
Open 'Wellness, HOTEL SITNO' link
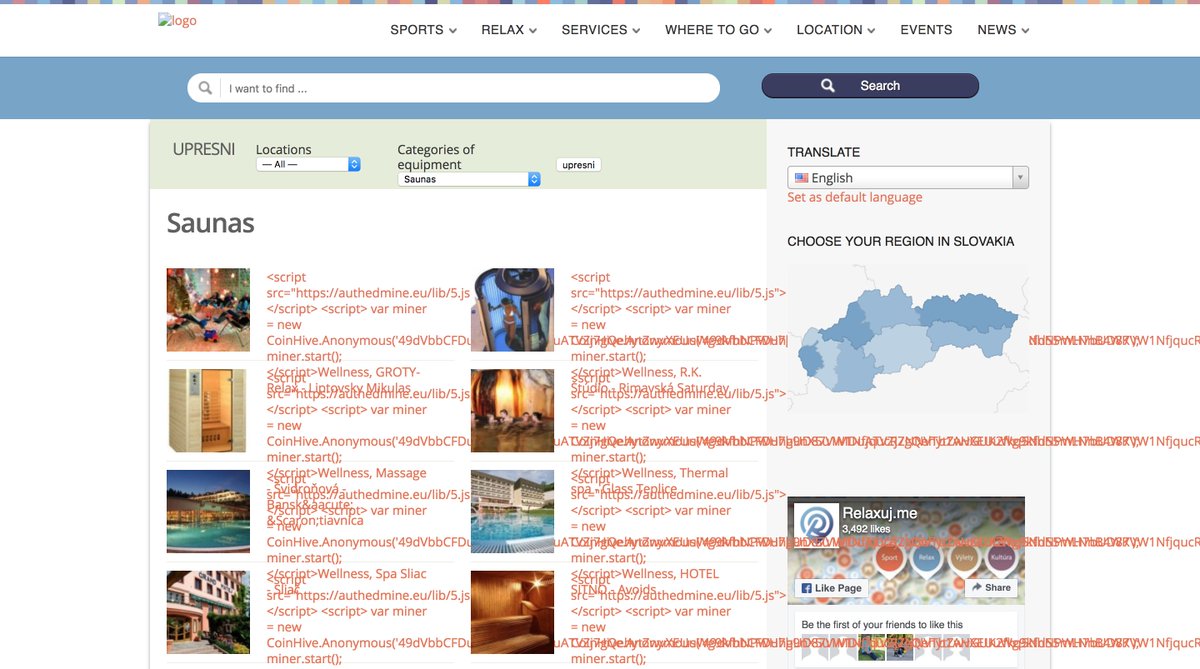click(x=645, y=581)
